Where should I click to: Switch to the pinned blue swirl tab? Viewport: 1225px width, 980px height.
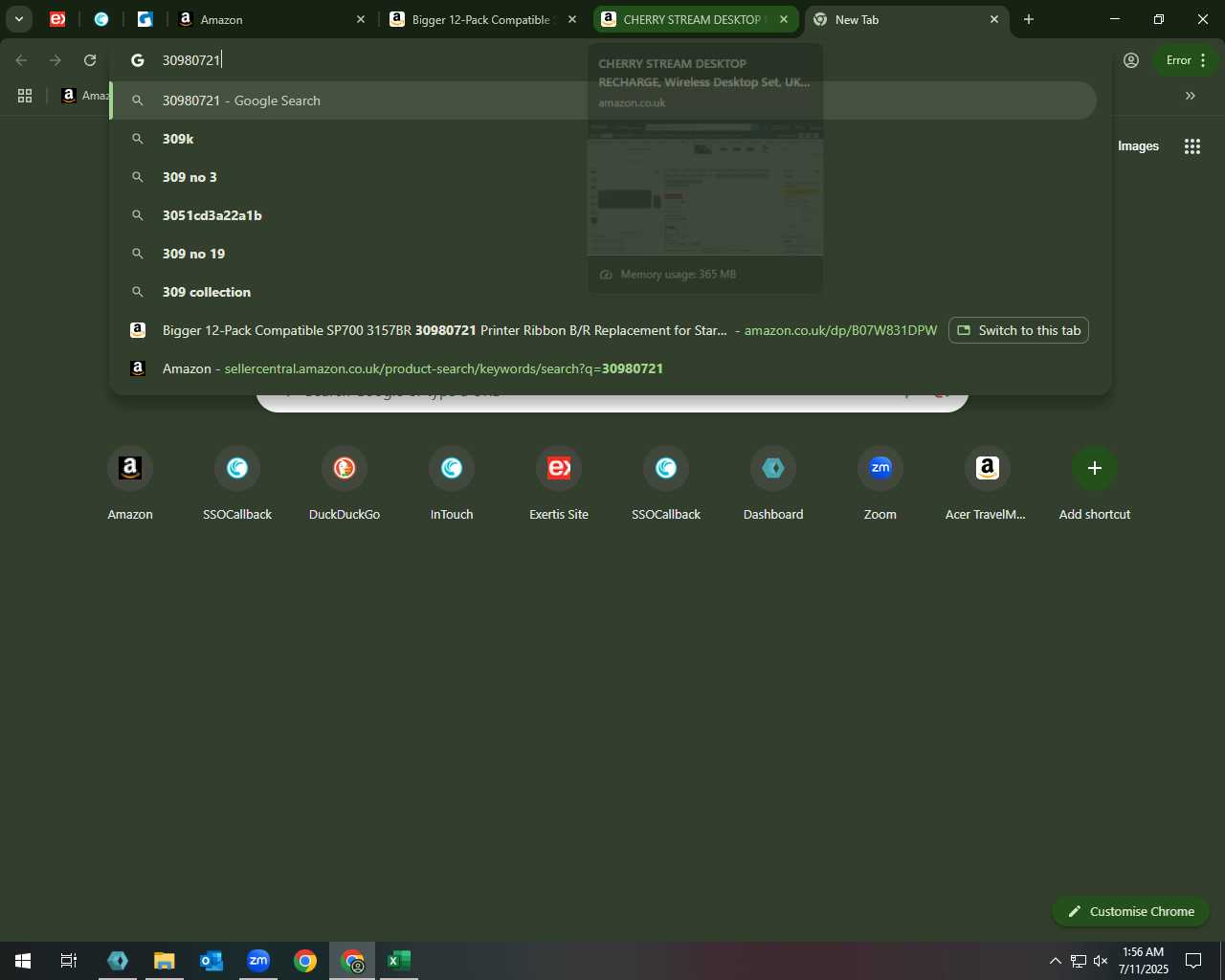click(x=101, y=19)
